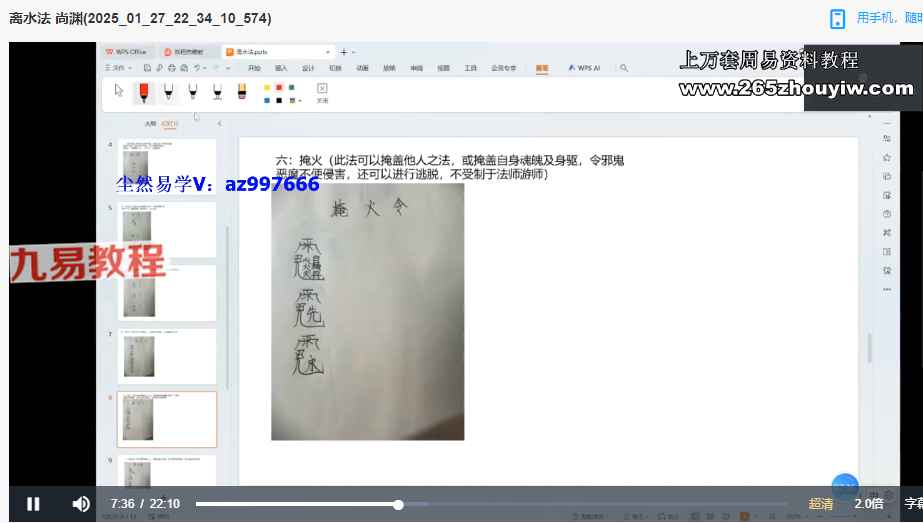Open the 插入 ribbon tab

coord(281,68)
